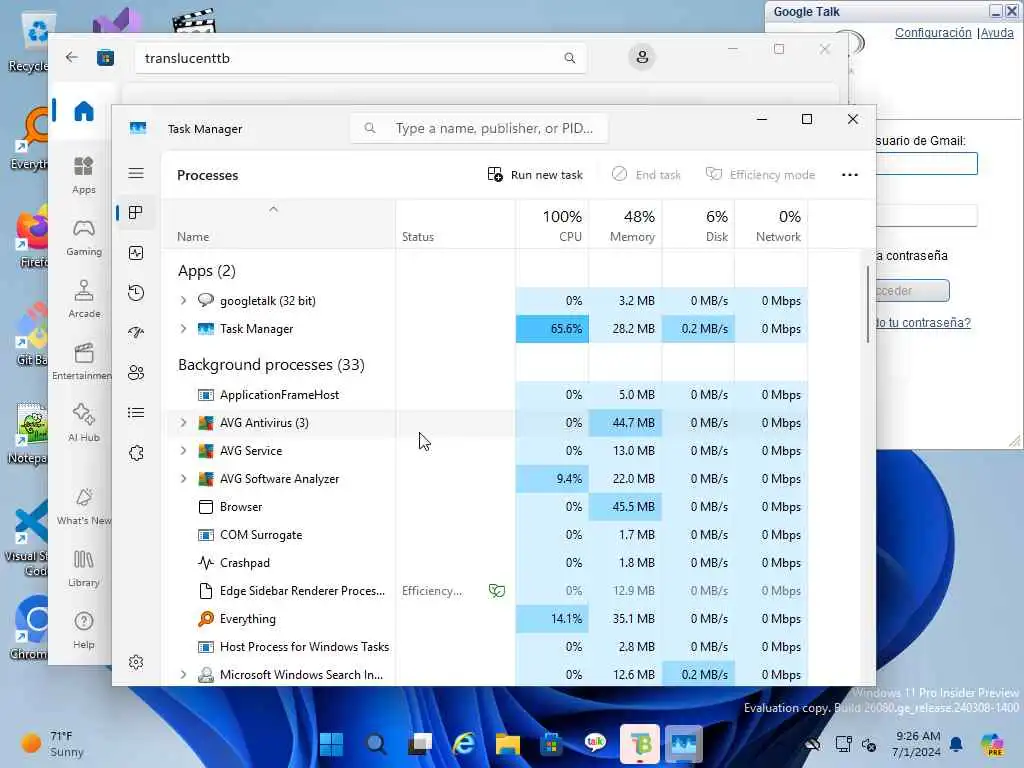
Task: Click Gmail username field in Google Talk
Action: click(926, 163)
